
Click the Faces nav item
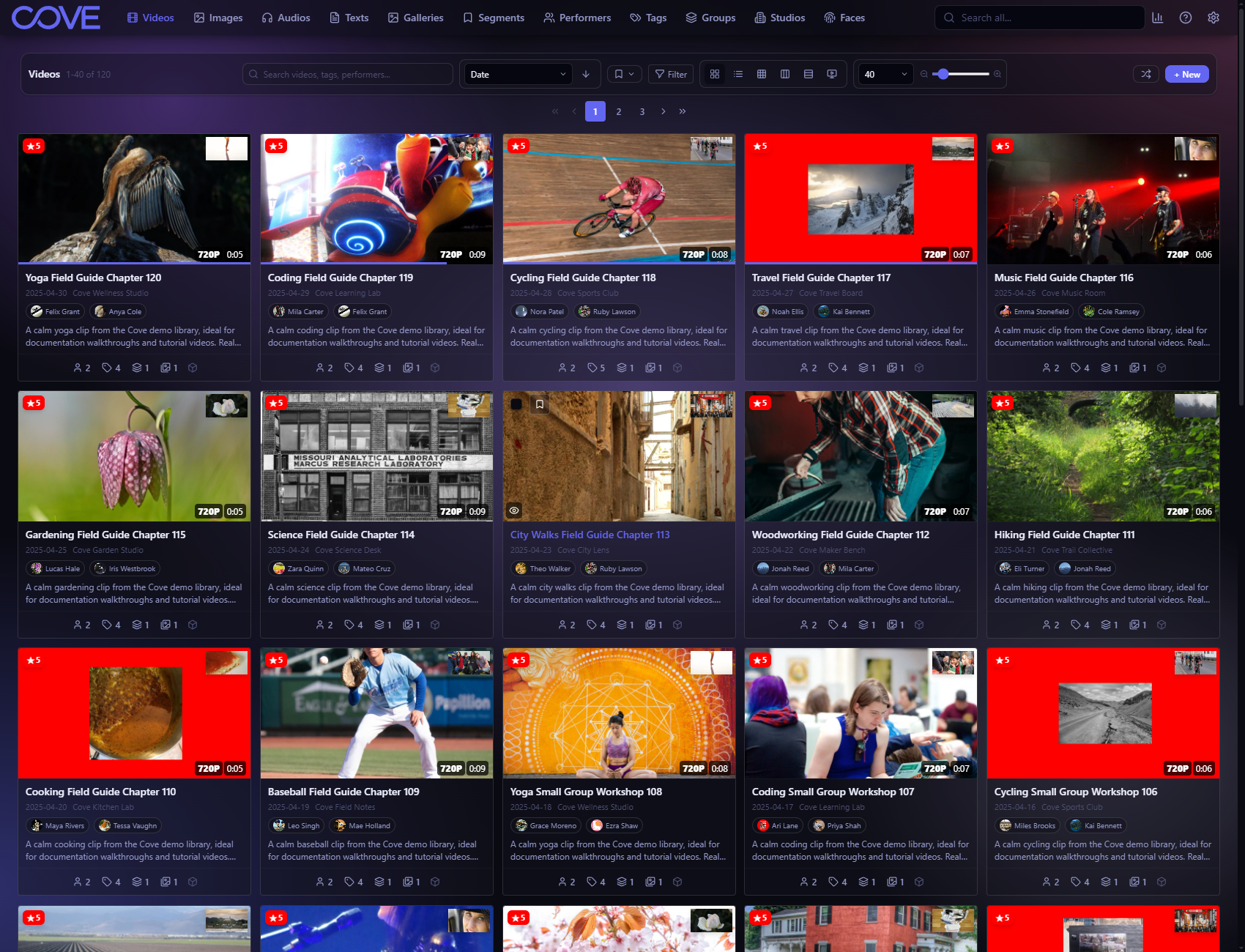[x=844, y=18]
